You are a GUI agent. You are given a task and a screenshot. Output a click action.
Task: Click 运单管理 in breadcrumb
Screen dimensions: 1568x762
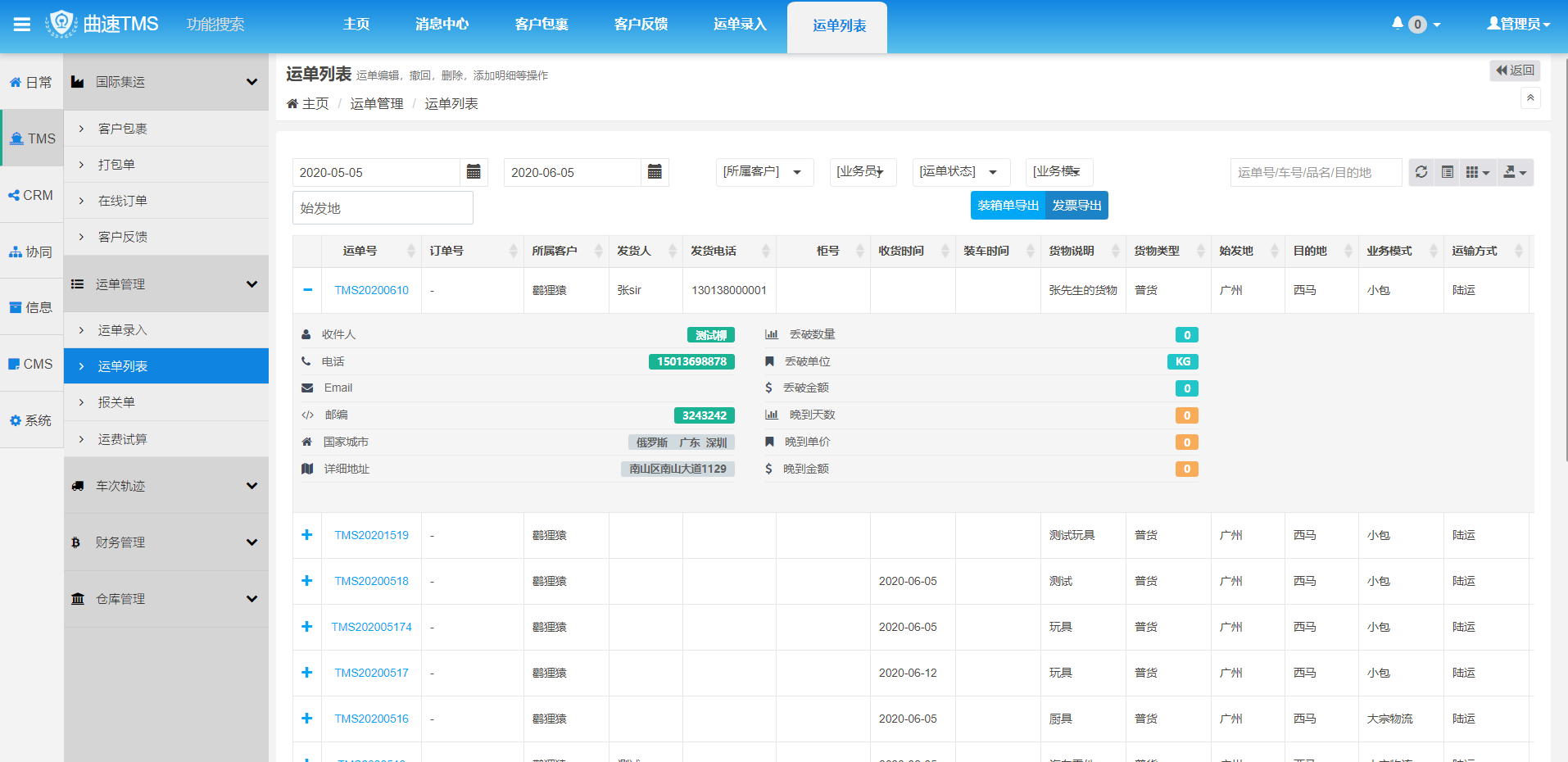pos(377,103)
